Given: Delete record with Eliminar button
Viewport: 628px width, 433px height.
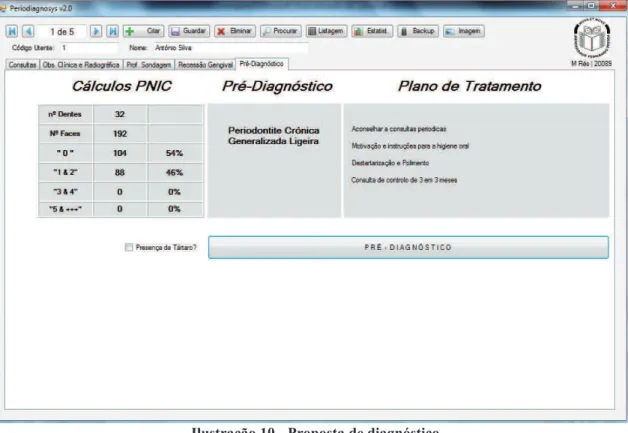Looking at the screenshot, I should (x=235, y=31).
